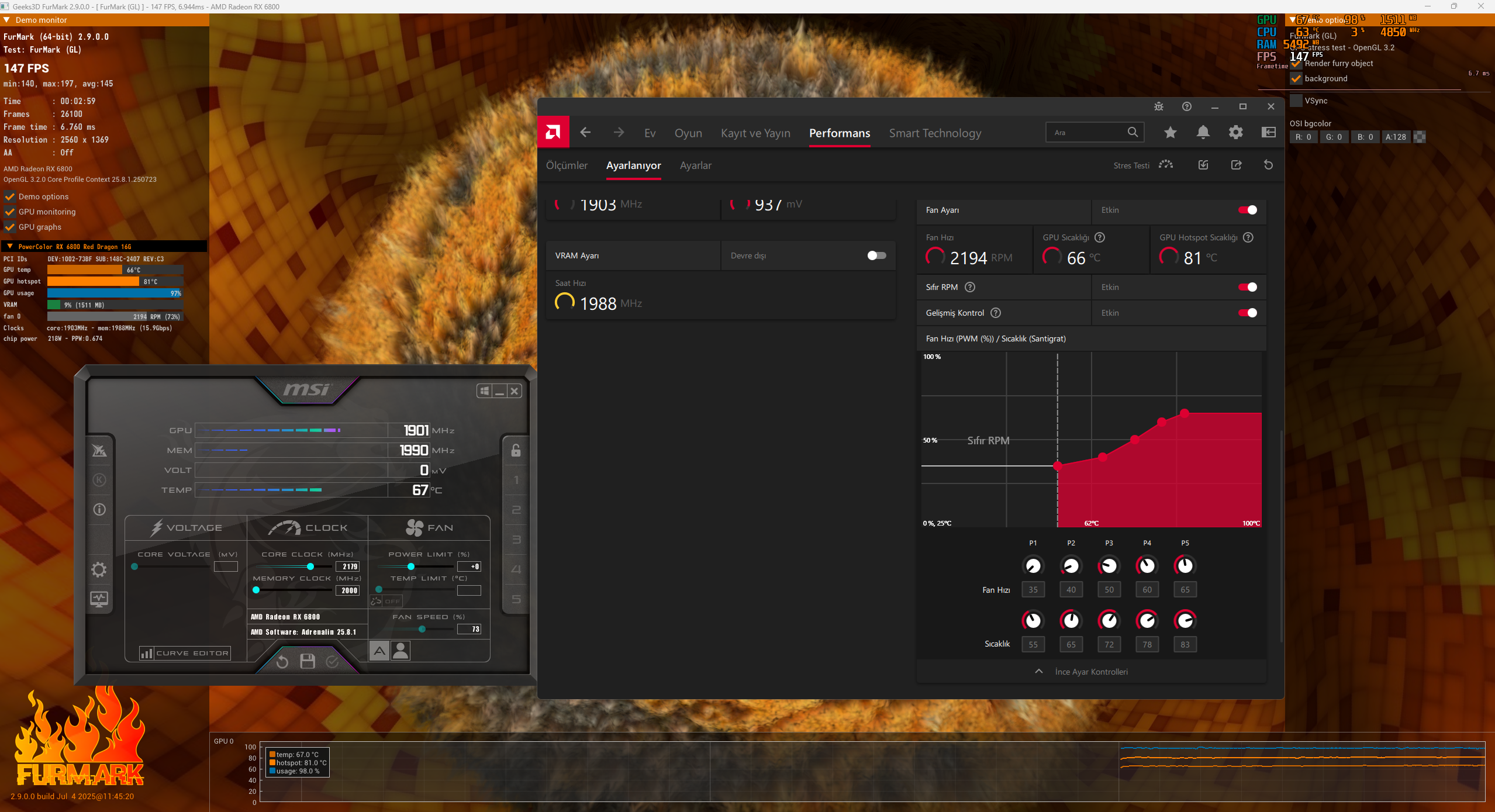Select Afterburner profile slot 3
The height and width of the screenshot is (812, 1495).
point(516,540)
